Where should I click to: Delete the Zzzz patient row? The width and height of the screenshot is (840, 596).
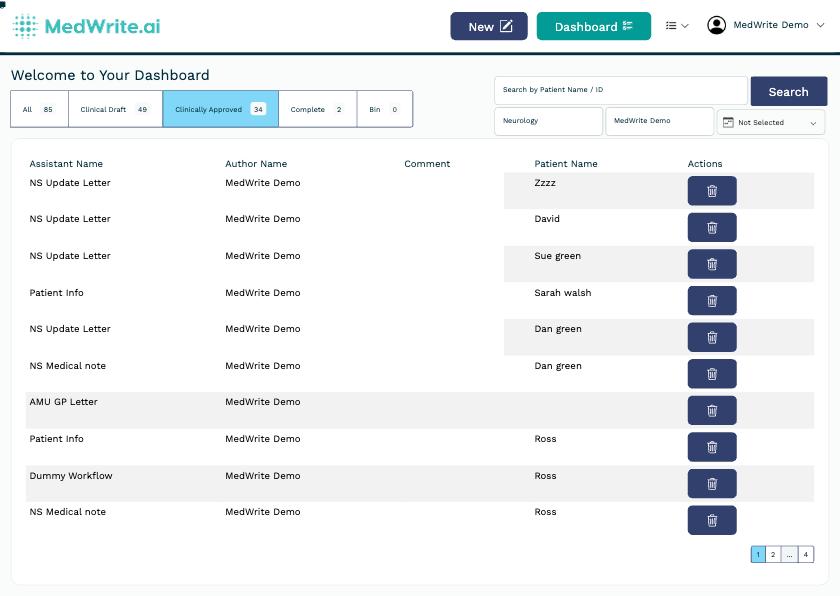click(x=712, y=191)
